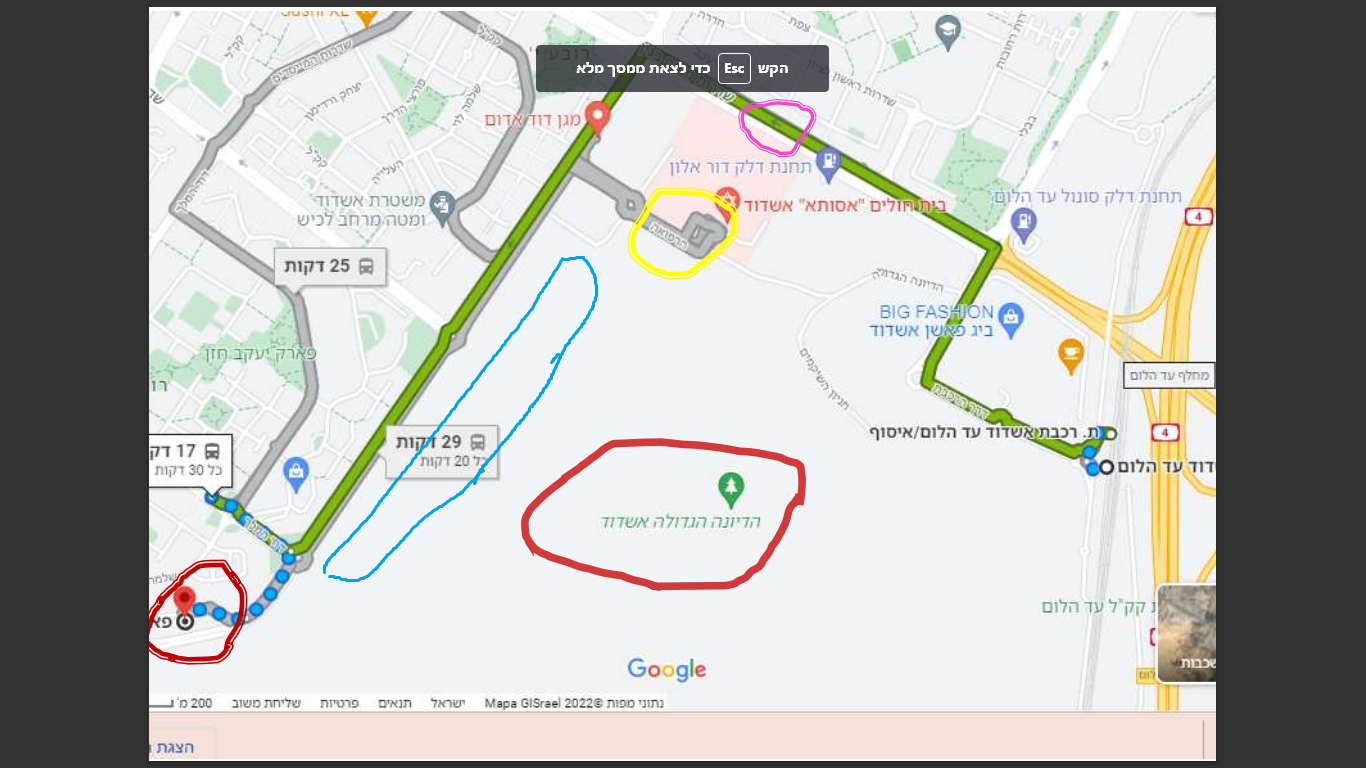The width and height of the screenshot is (1366, 768).
Task: Click the Google logo on map
Action: pyautogui.click(x=667, y=669)
